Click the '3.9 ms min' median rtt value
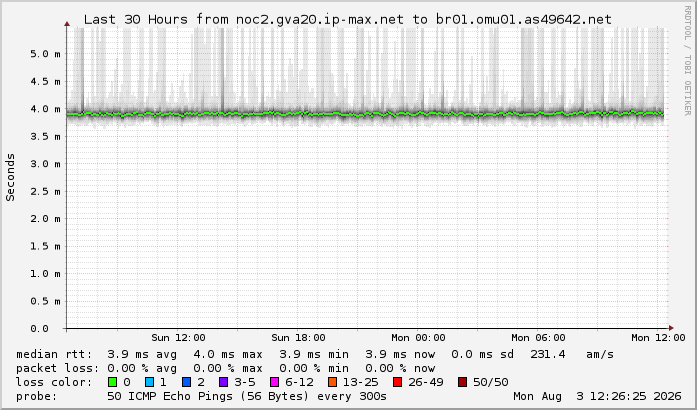This screenshot has width=697, height=410. (314, 354)
